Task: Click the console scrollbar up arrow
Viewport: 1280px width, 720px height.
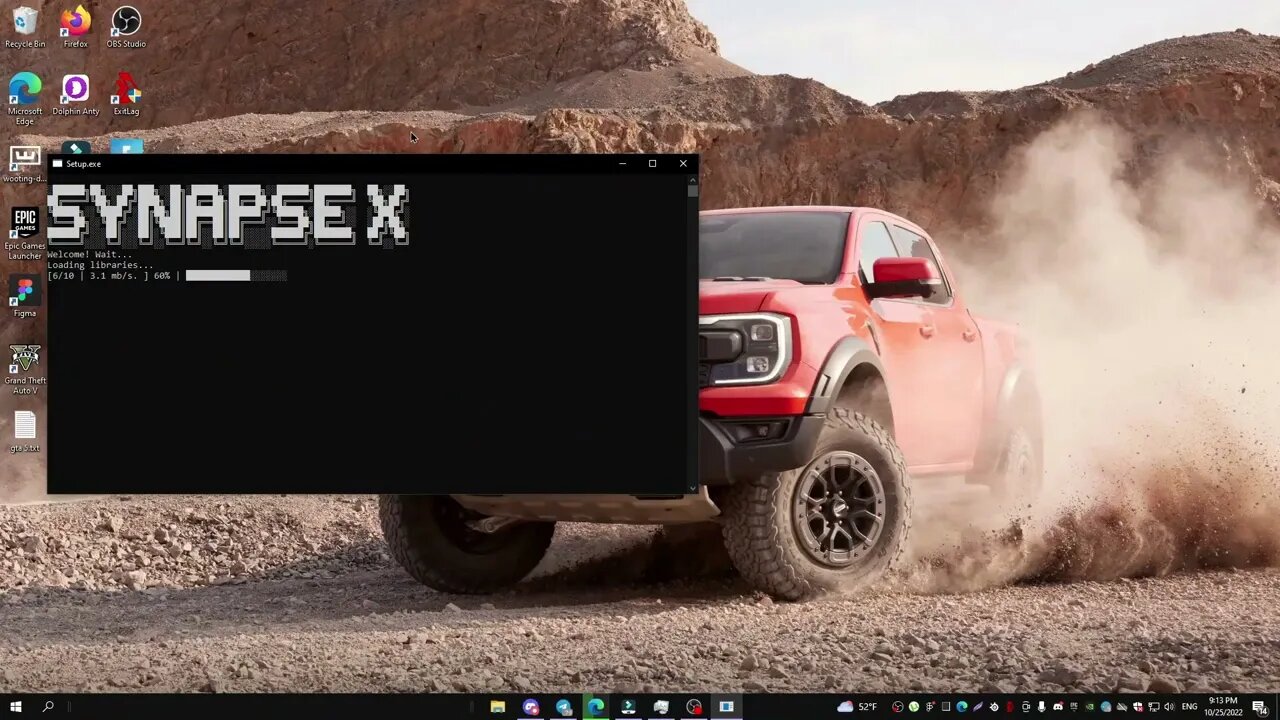Action: (692, 181)
